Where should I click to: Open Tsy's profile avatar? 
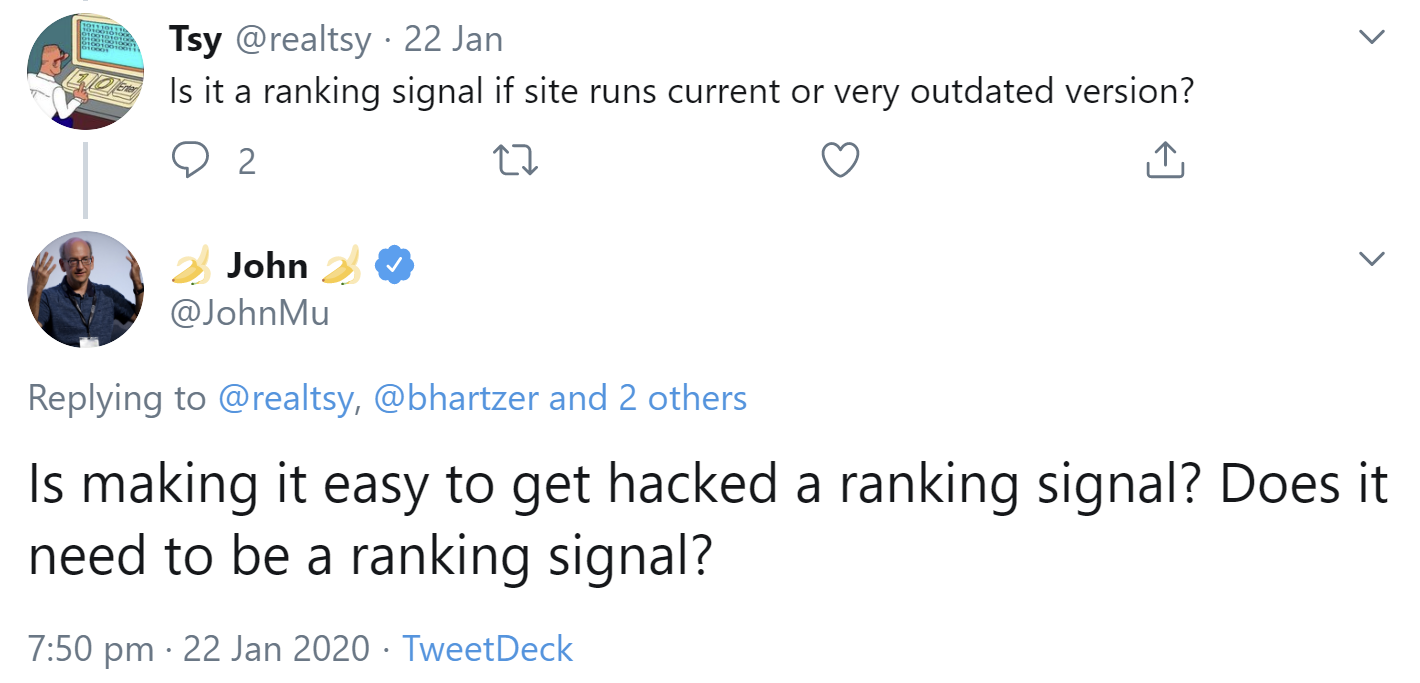tap(85, 71)
